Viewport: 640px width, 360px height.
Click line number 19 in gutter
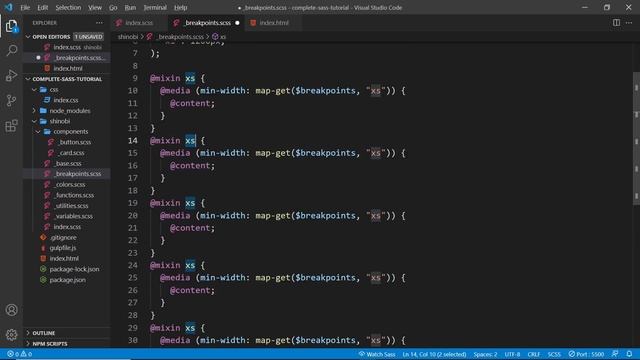click(x=133, y=203)
